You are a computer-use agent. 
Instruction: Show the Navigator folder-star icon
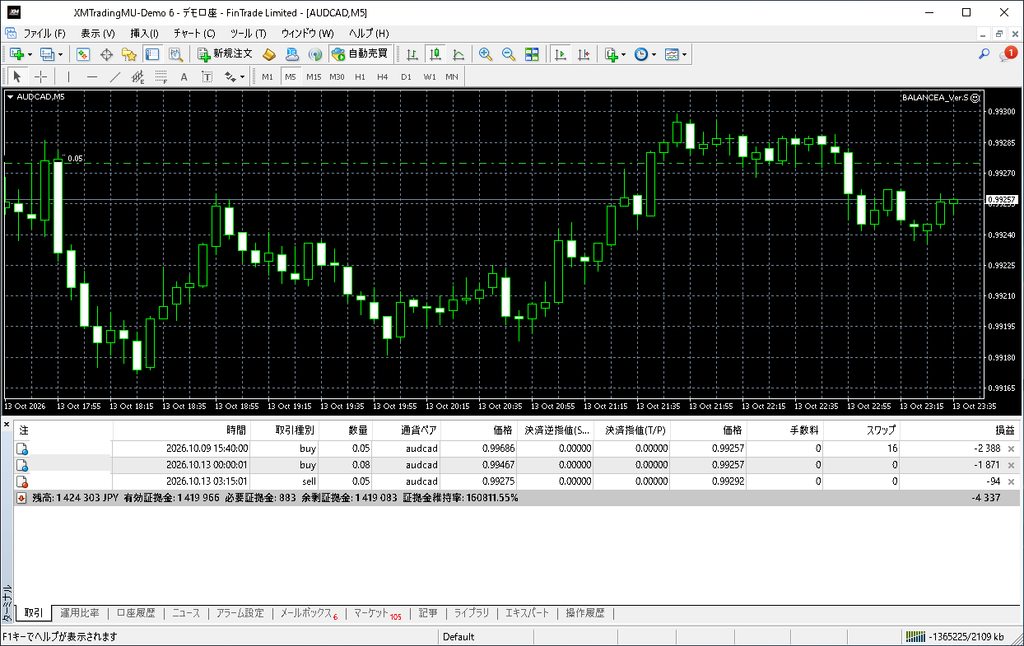129,54
